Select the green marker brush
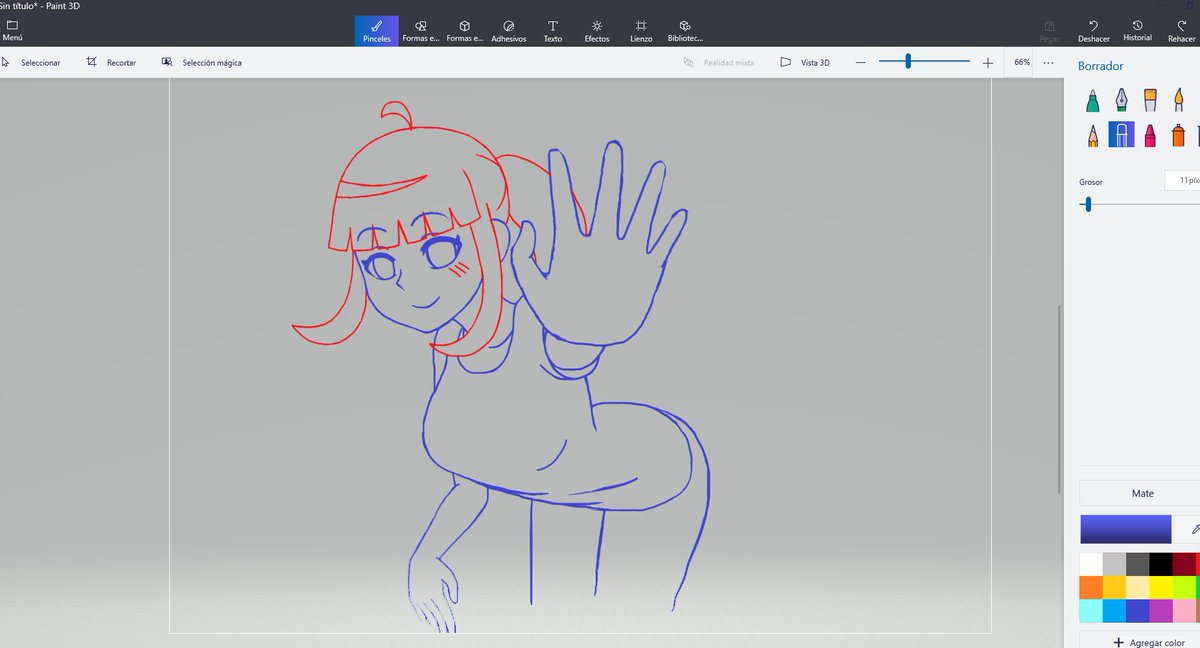Image resolution: width=1200 pixels, height=648 pixels. point(1093,100)
